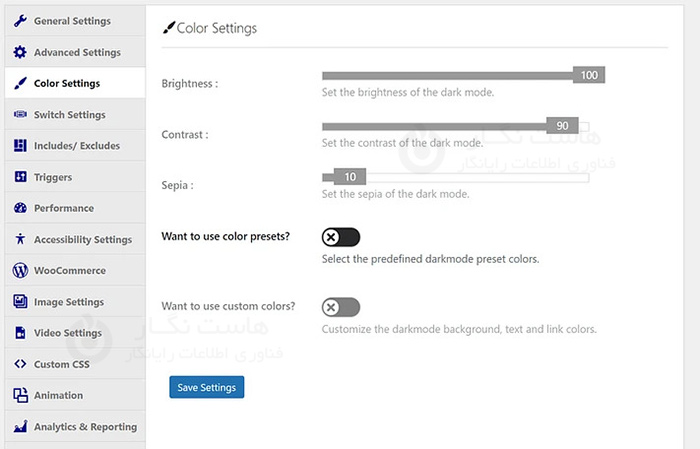This screenshot has width=700, height=449.
Task: Open the Custom CSS tab
Action: [61, 364]
